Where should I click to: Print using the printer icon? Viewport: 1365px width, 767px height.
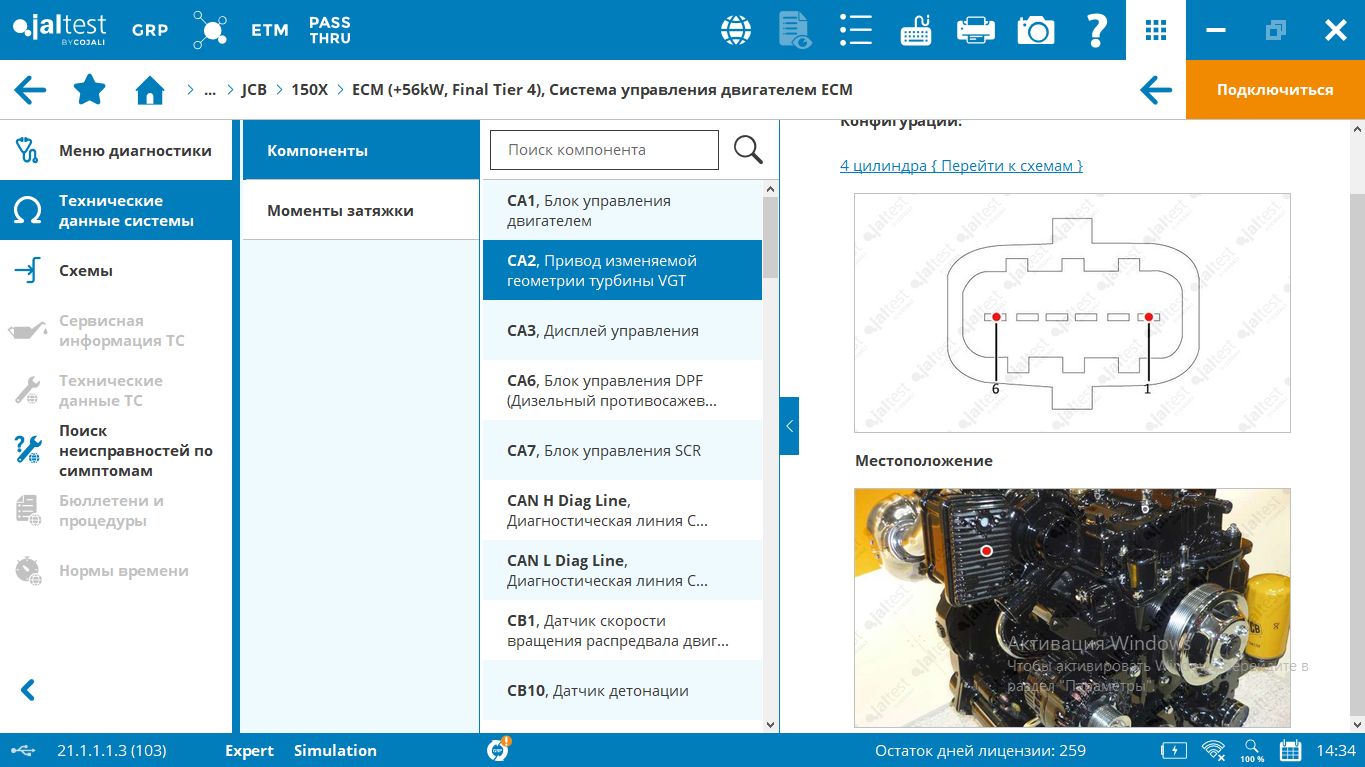[975, 30]
